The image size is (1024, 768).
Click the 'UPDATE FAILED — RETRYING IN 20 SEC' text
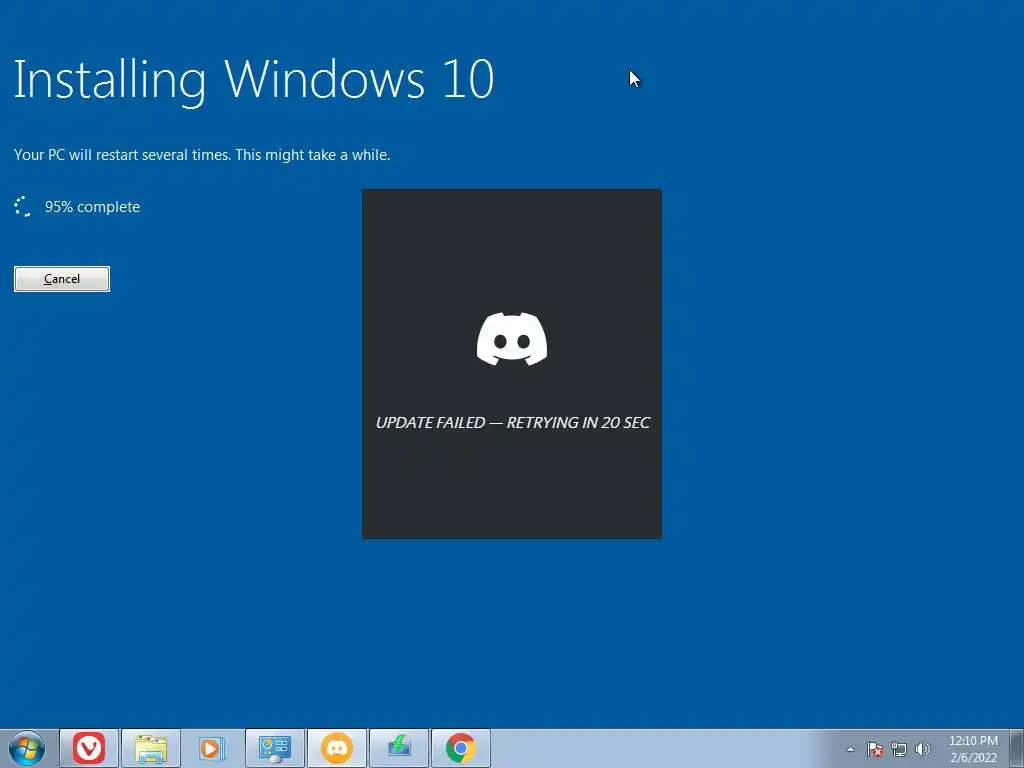coord(513,423)
